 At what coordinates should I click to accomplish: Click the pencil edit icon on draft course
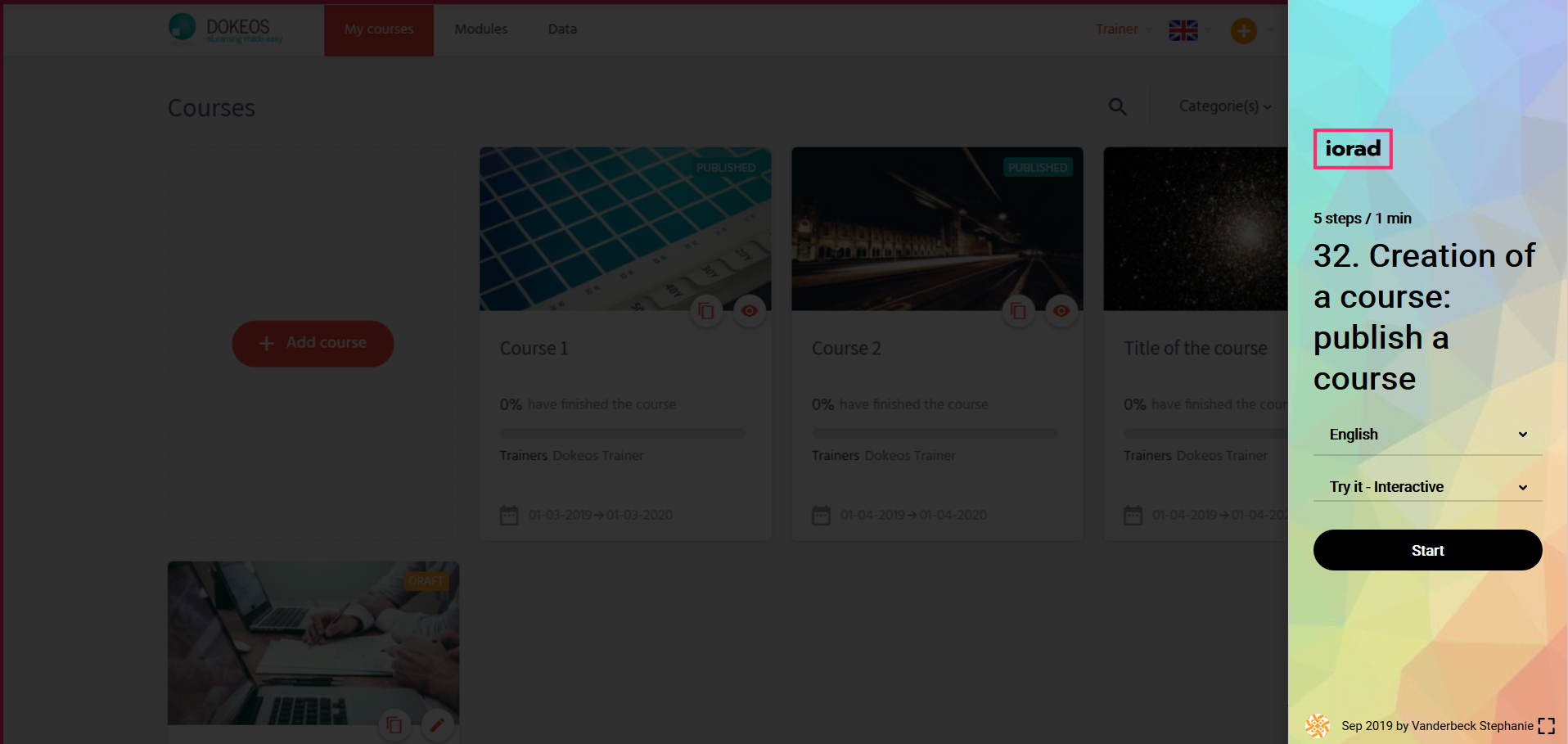pyautogui.click(x=437, y=724)
